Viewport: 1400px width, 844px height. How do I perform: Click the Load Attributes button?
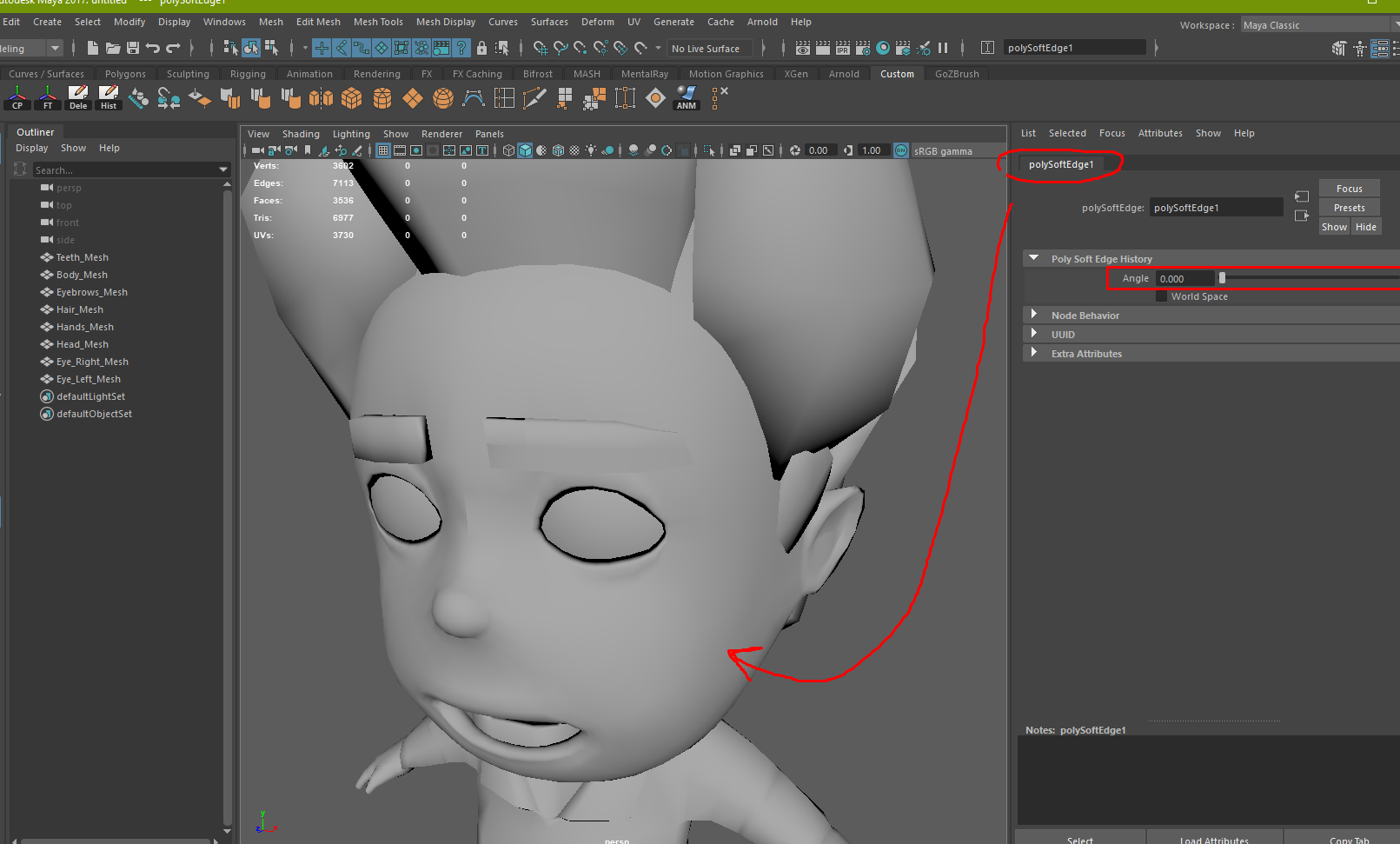(x=1213, y=839)
